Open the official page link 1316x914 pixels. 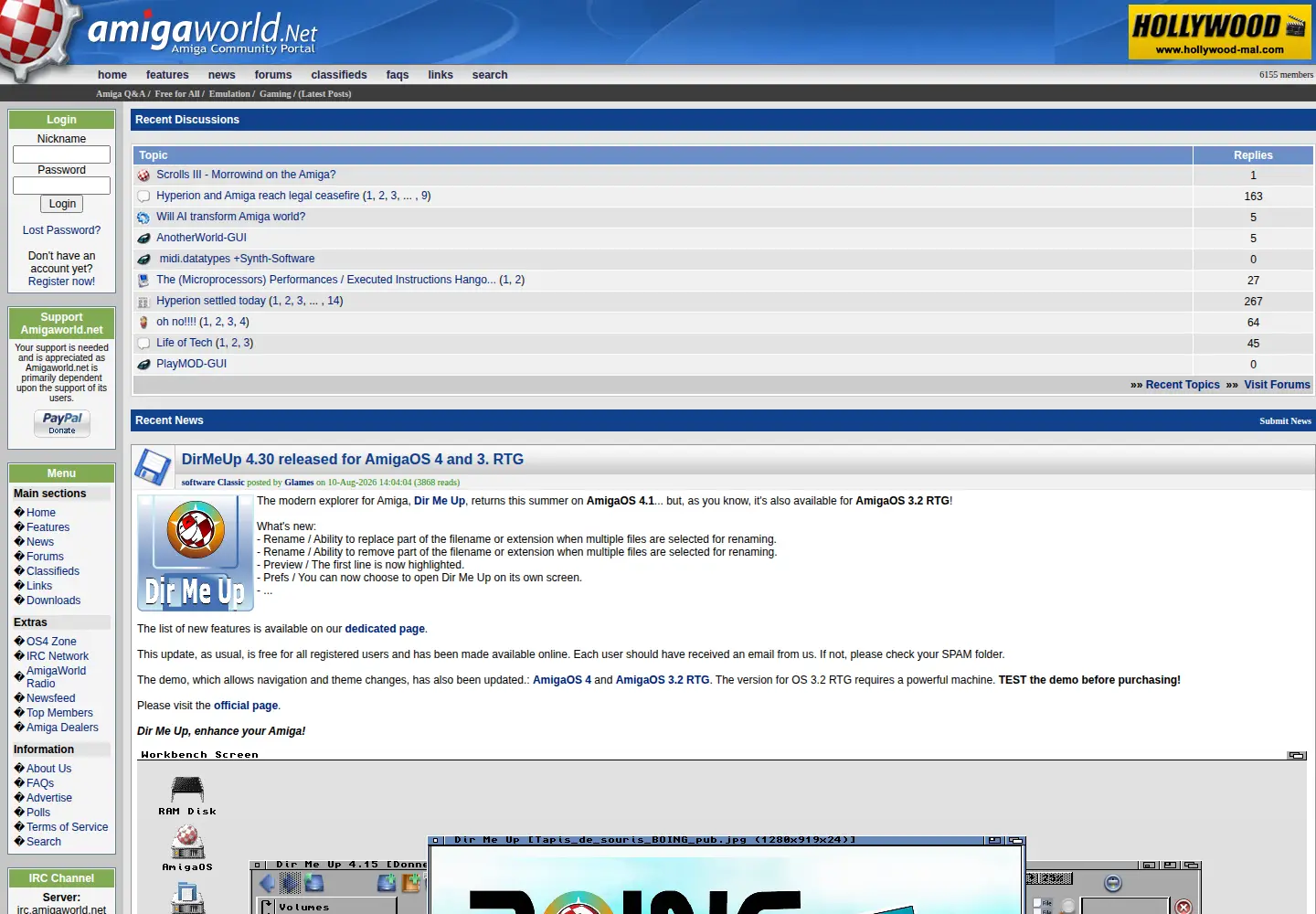click(246, 706)
